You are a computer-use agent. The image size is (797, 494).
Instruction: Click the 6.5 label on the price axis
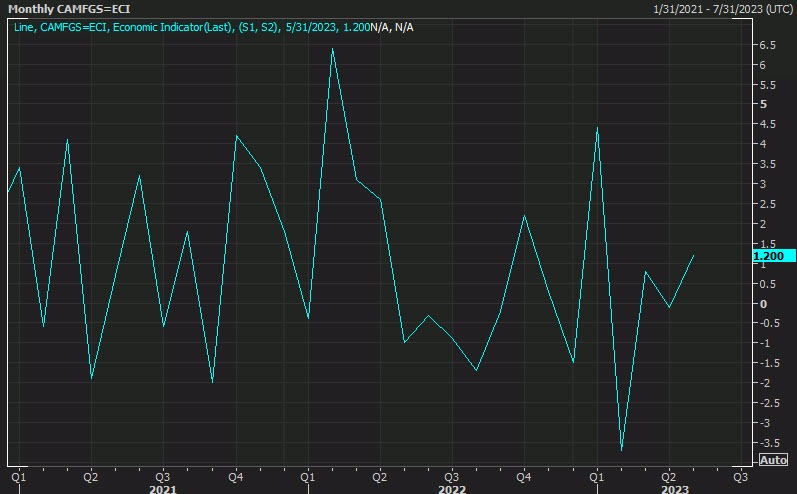coord(768,45)
